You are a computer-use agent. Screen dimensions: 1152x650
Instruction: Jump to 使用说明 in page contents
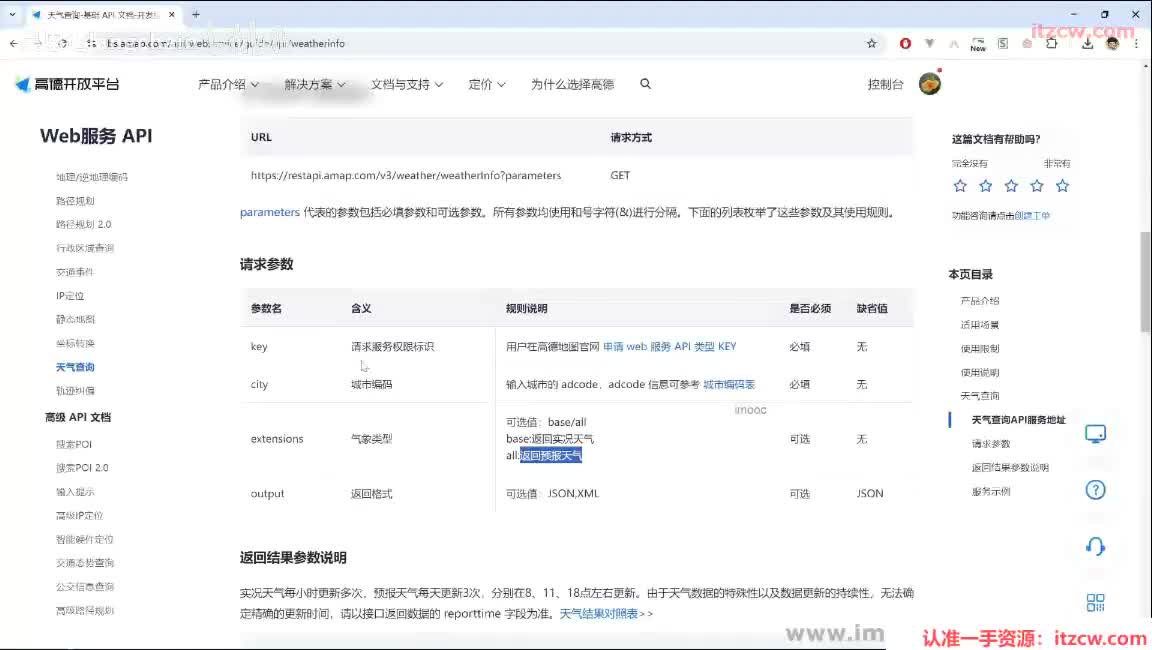(979, 372)
